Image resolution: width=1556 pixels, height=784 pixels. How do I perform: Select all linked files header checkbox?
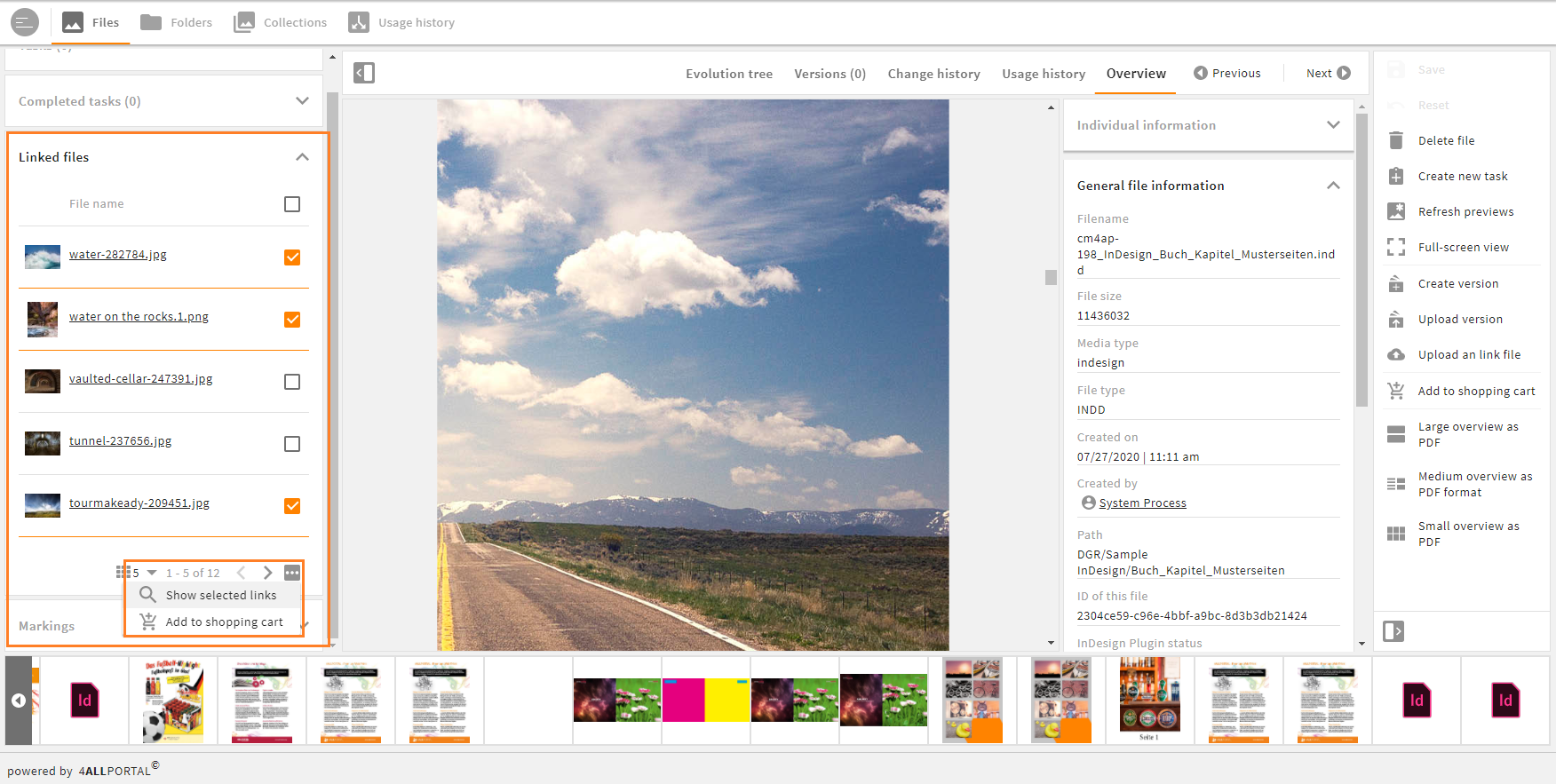click(x=292, y=204)
